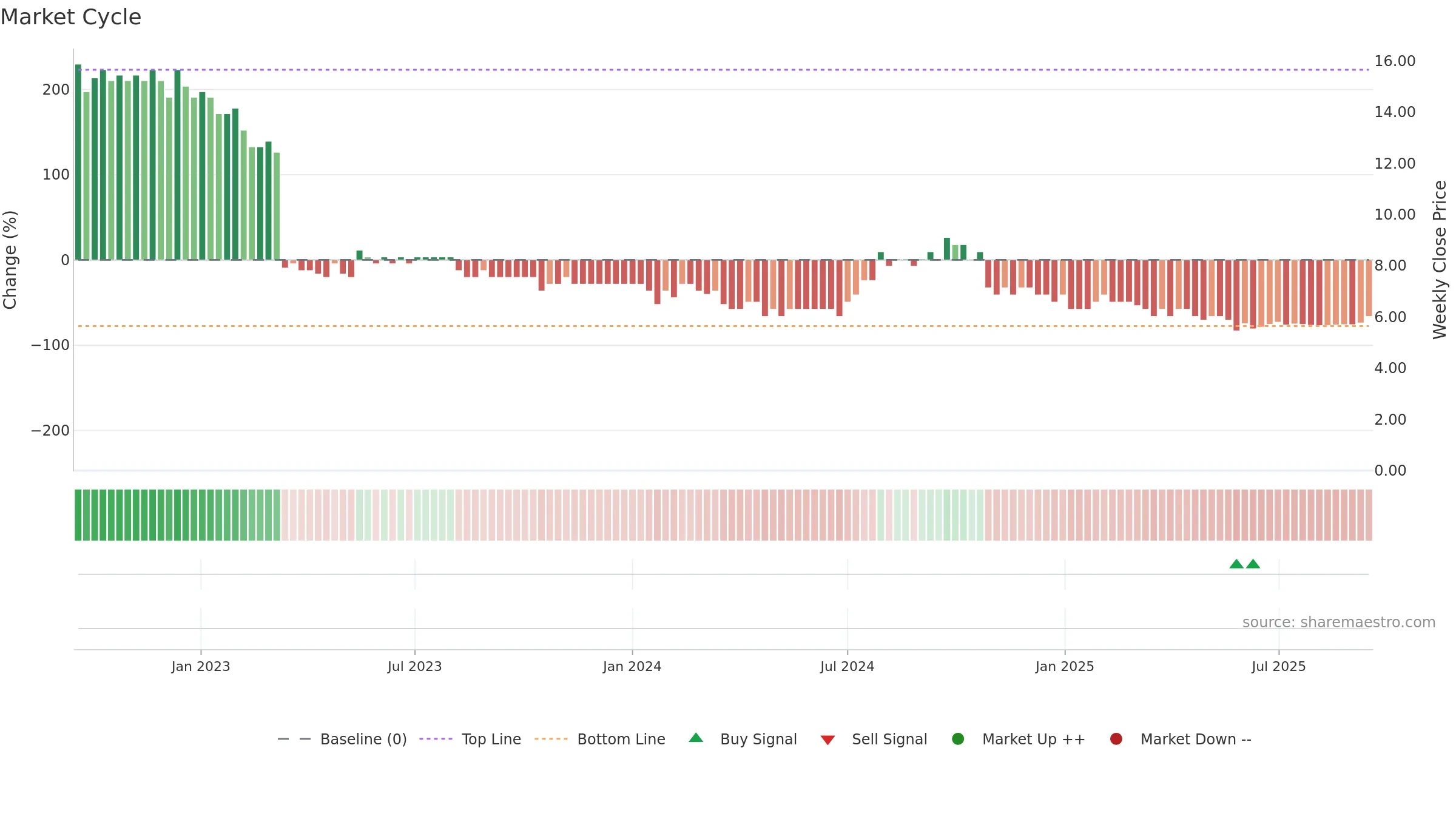
Task: Click the second buy signal marker on timeline
Action: [x=1253, y=564]
